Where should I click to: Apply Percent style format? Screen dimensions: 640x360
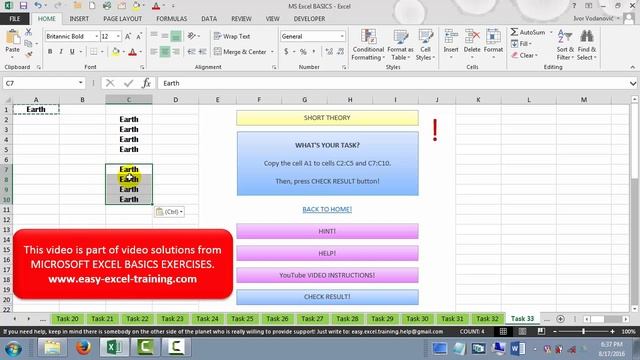click(303, 51)
